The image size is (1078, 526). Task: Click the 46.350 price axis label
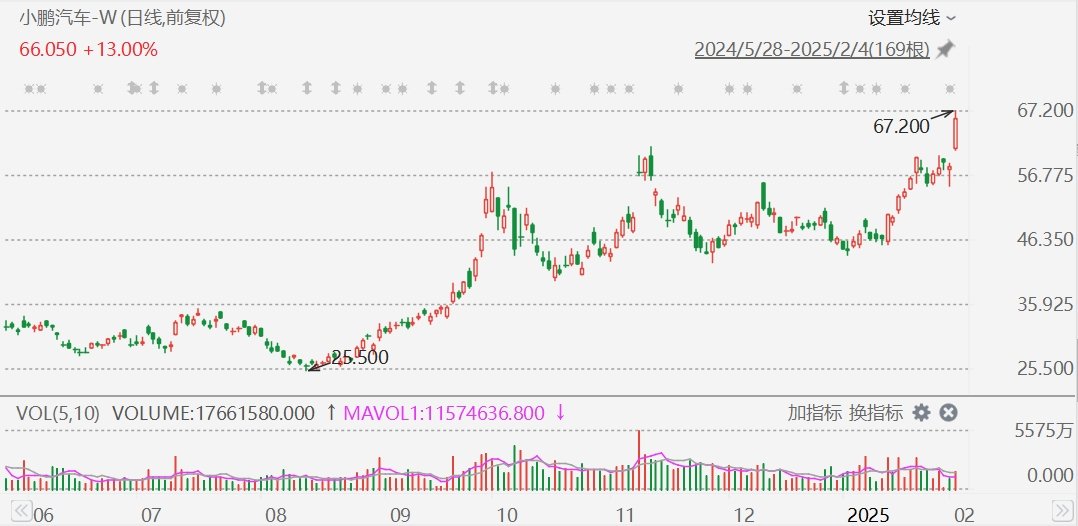pos(1045,240)
